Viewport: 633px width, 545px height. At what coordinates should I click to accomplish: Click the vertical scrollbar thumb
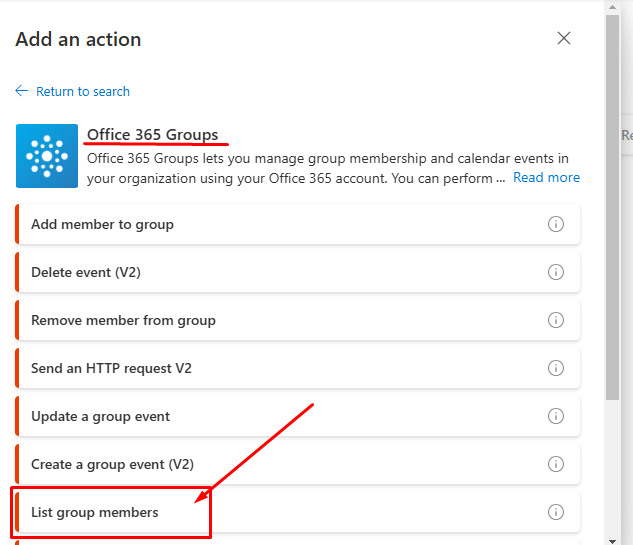(612, 208)
